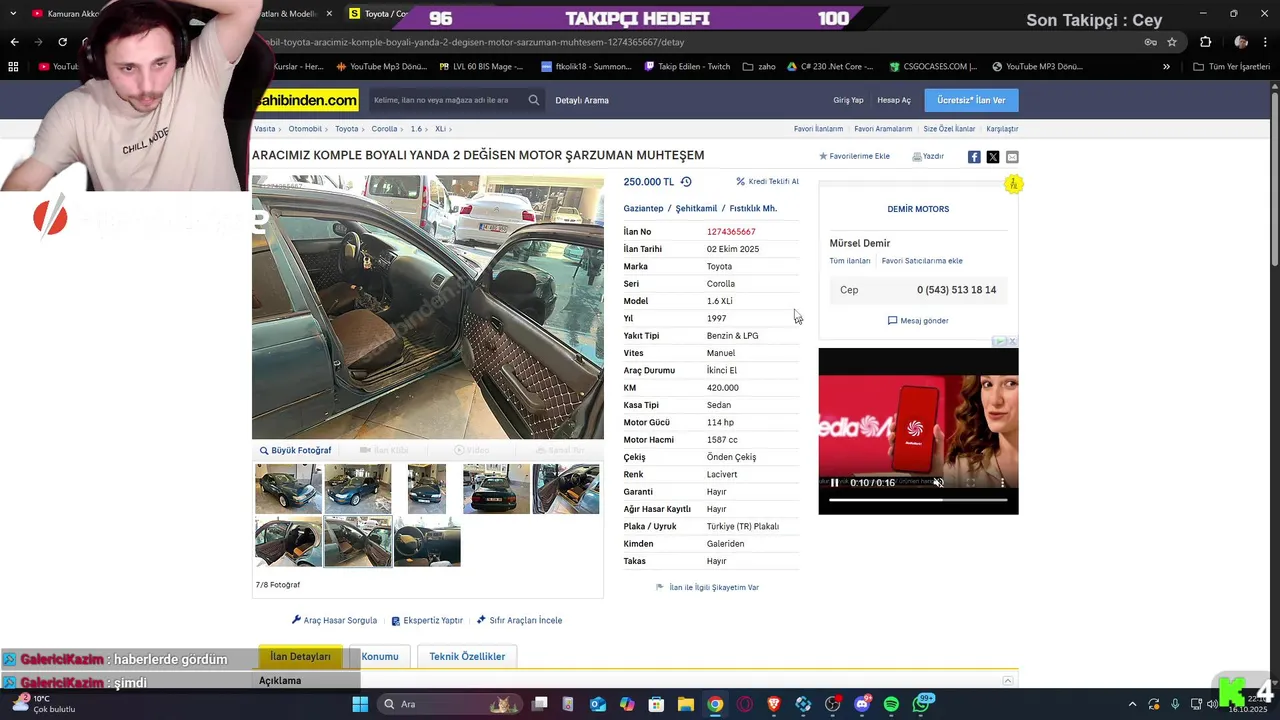Select the first car exterior thumbnail
The image size is (1280, 720).
[288, 489]
